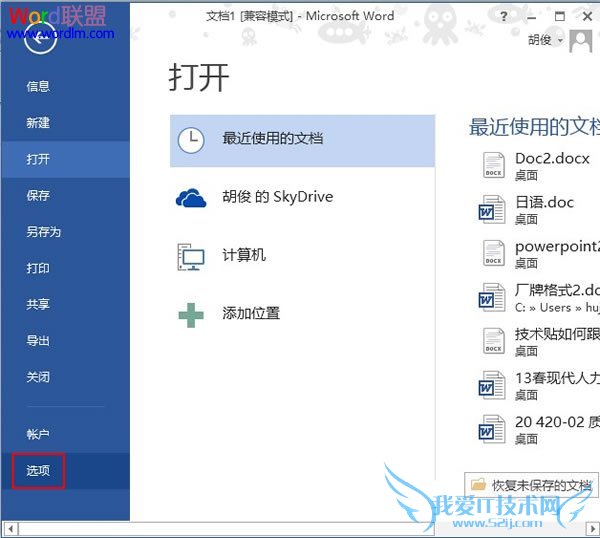Open the 帐户 page
Viewport: 600px width, 538px height.
(x=38, y=434)
